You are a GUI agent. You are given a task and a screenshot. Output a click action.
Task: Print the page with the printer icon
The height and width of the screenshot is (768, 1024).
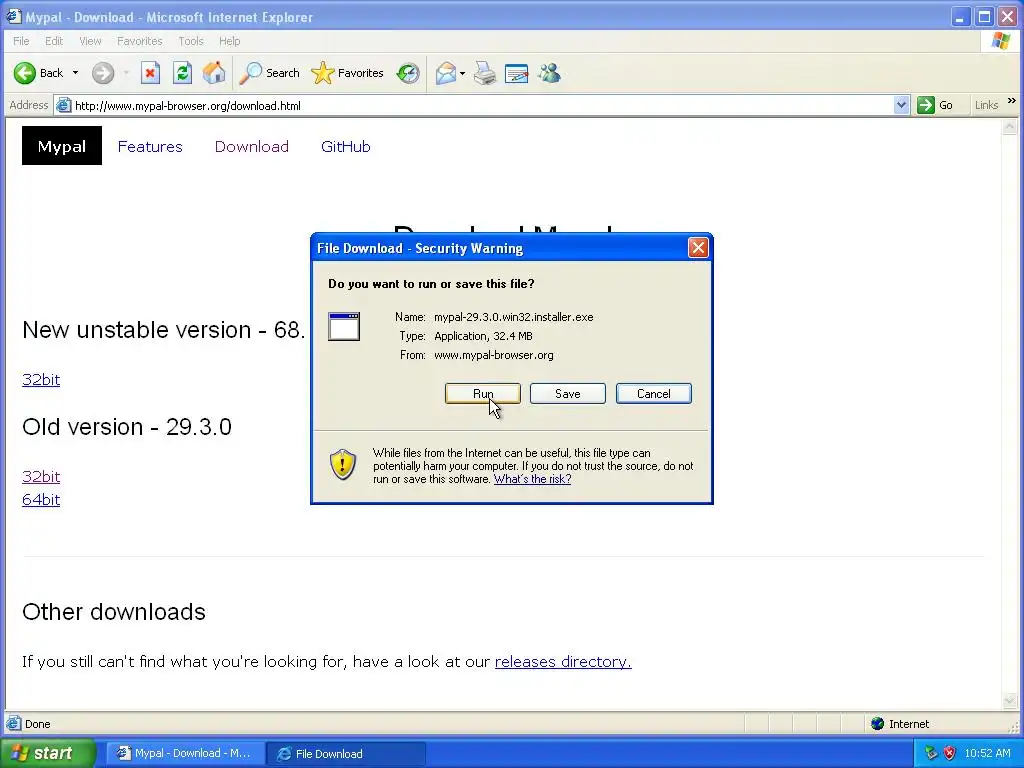coord(485,73)
